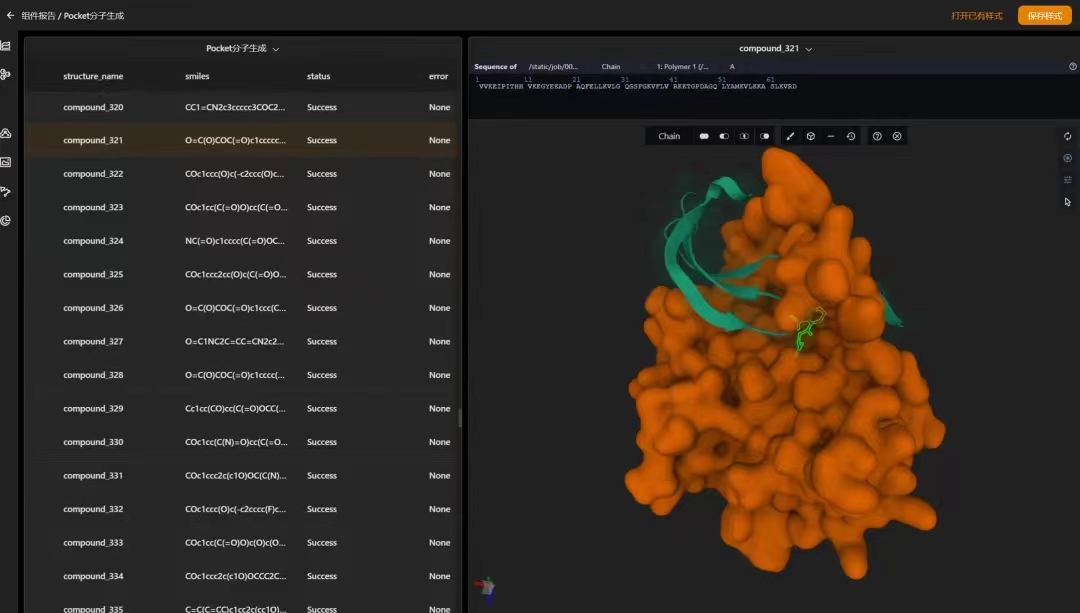Clear selection with the circled X icon
Screen dimensions: 1080x613
tap(897, 136)
